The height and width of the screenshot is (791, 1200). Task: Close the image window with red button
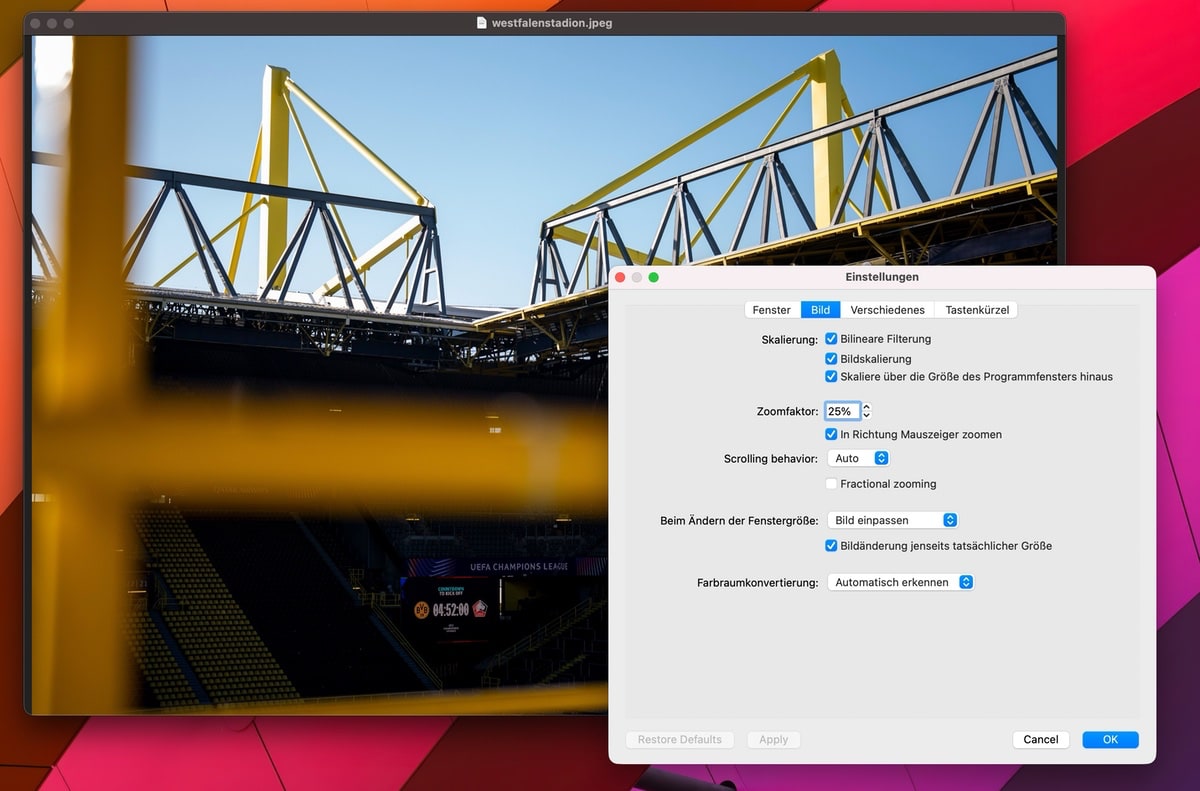[34, 23]
